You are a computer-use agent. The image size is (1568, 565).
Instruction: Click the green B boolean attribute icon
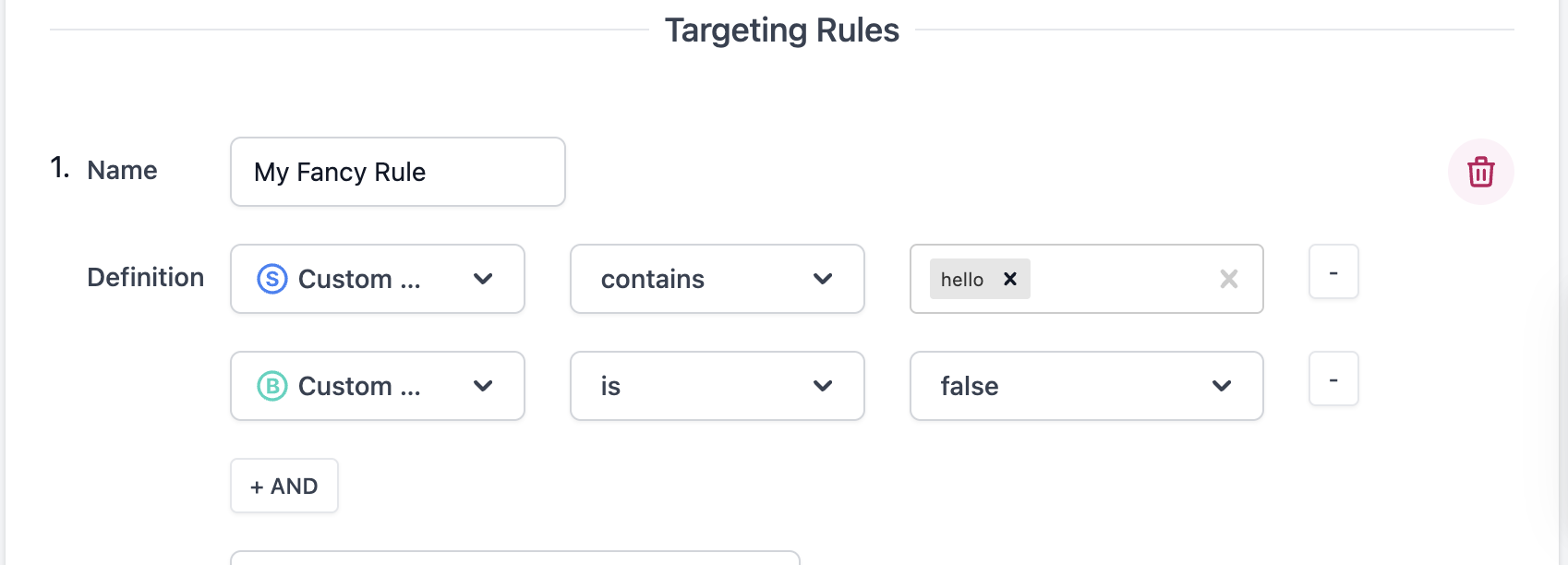(x=272, y=386)
